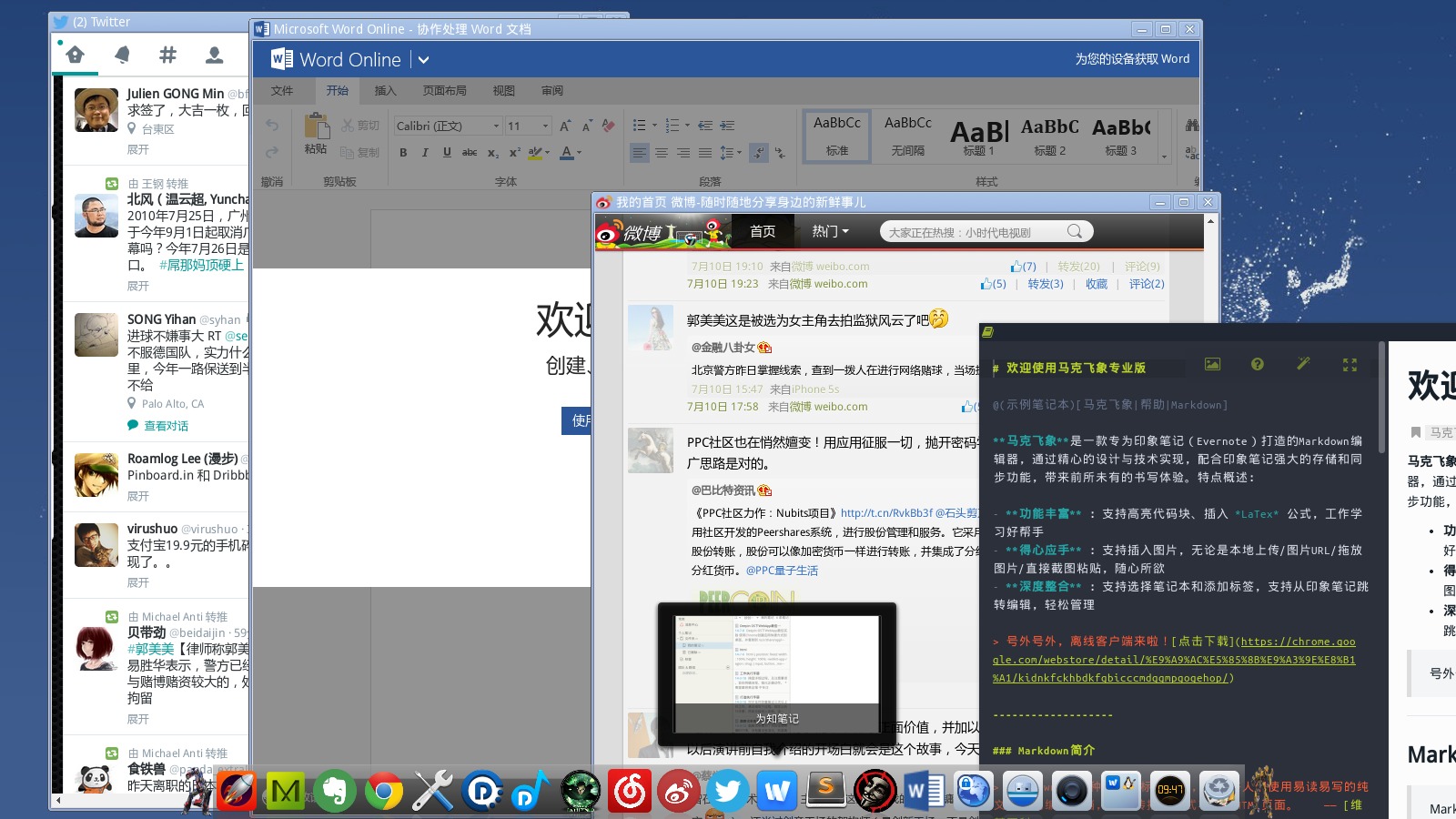Viewport: 1456px width, 819px height.
Task: Click magic wand icon in Marxico editor
Action: click(x=1303, y=364)
